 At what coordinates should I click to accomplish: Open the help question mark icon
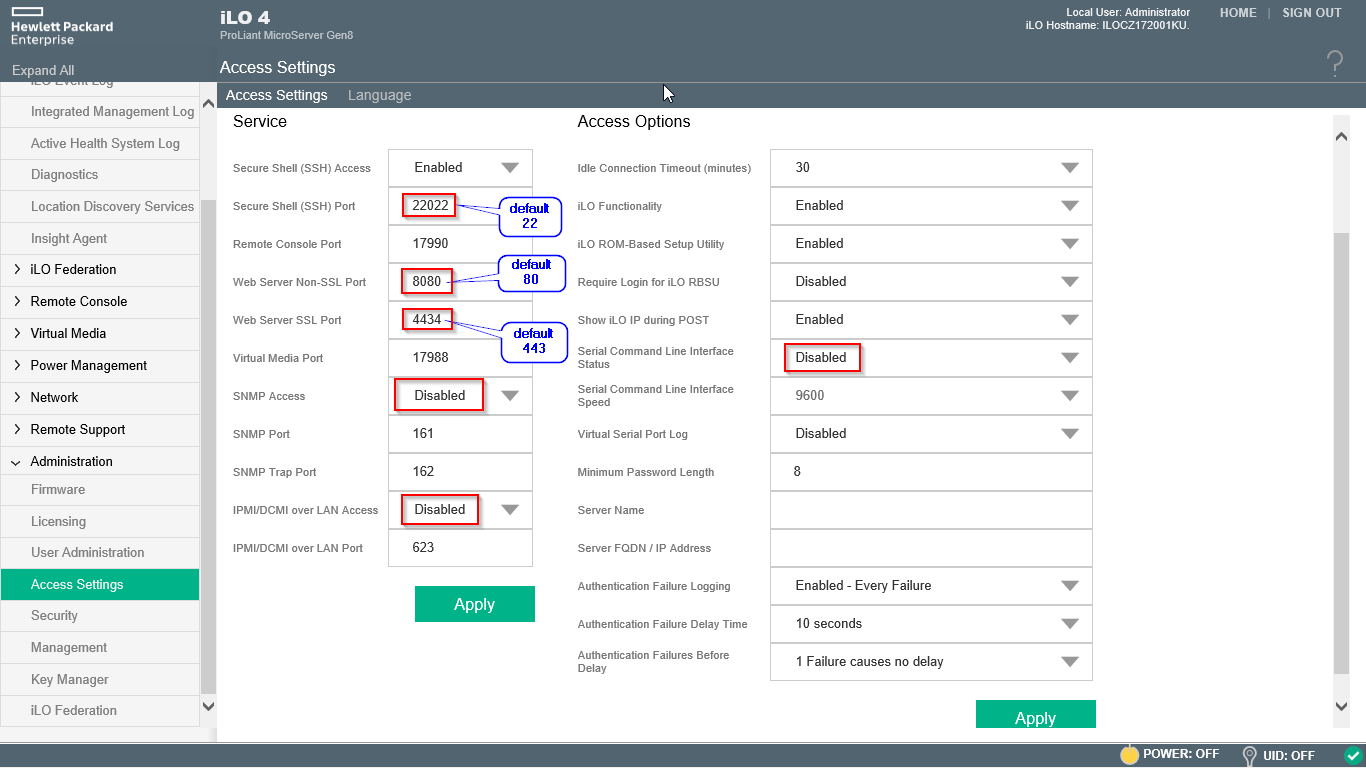coord(1334,64)
